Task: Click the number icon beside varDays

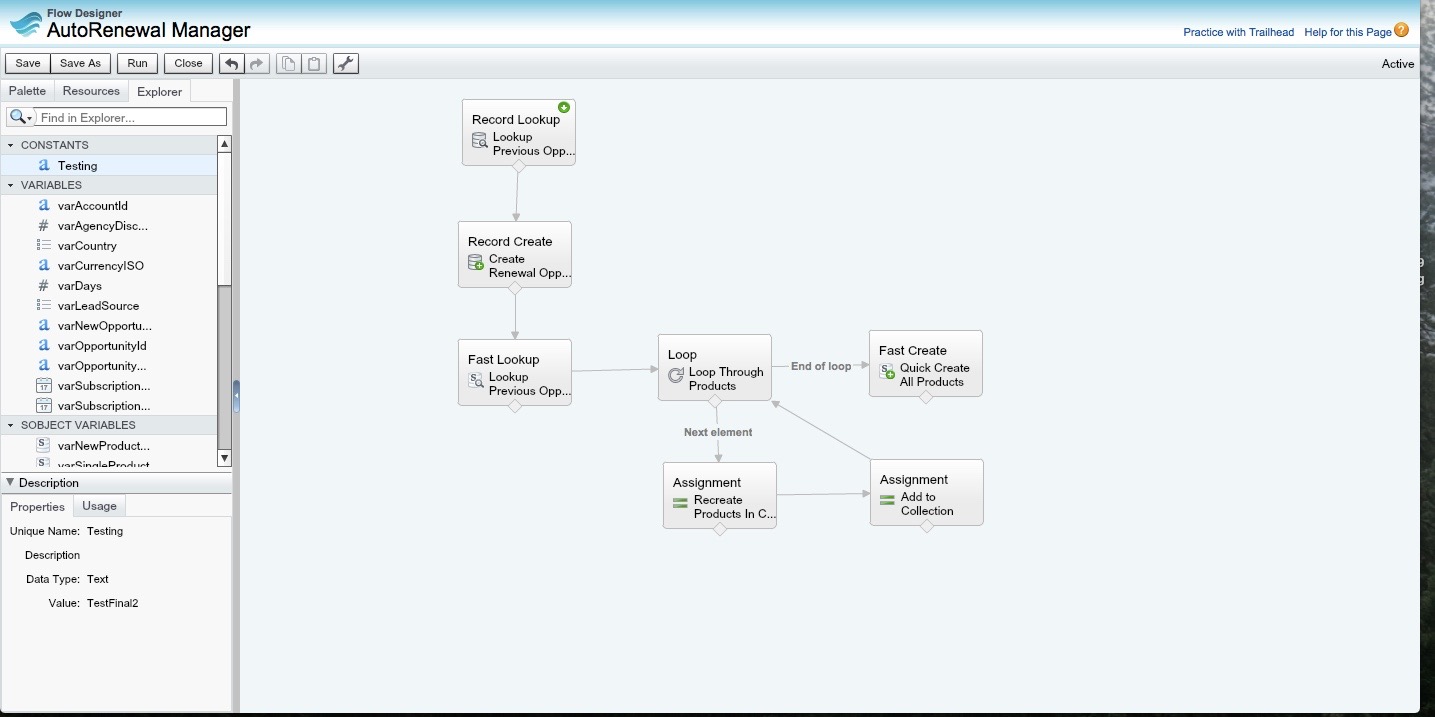Action: (43, 286)
